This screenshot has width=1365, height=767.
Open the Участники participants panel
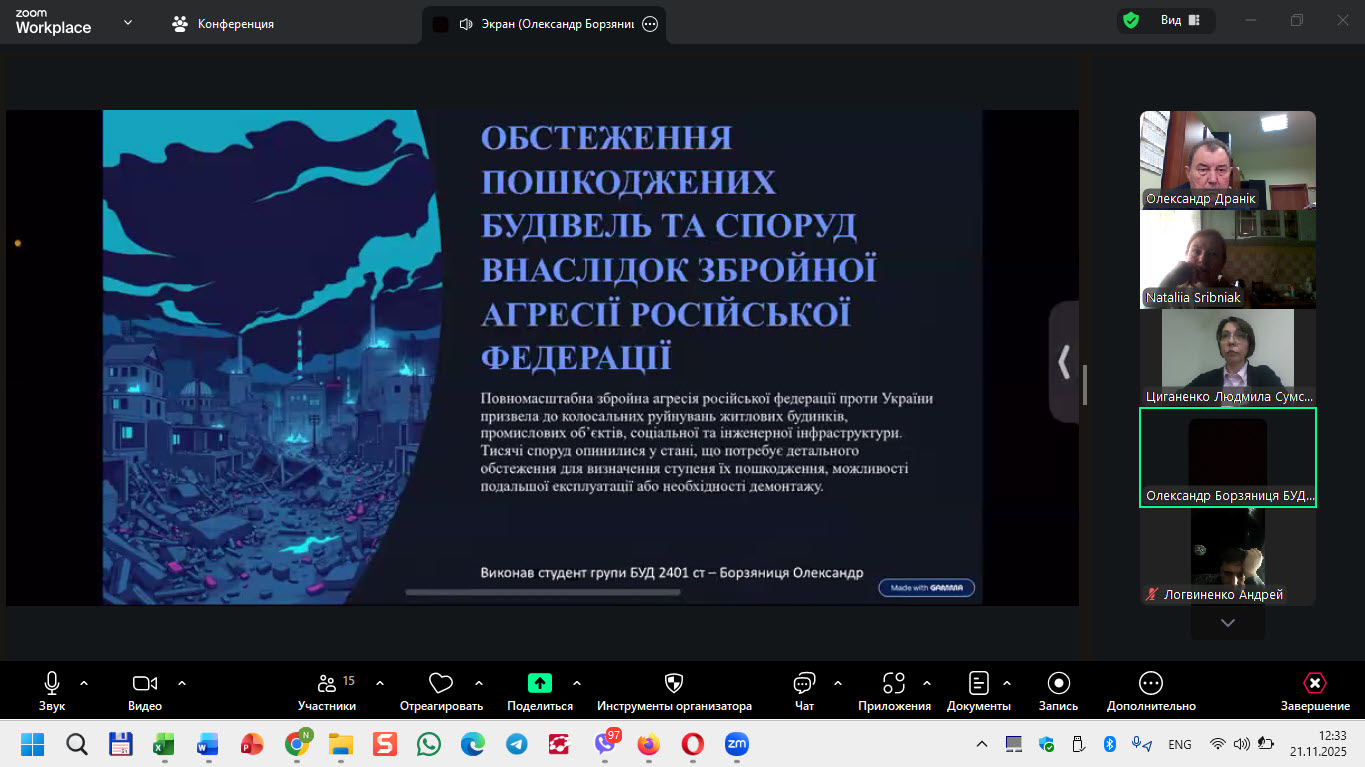point(327,684)
